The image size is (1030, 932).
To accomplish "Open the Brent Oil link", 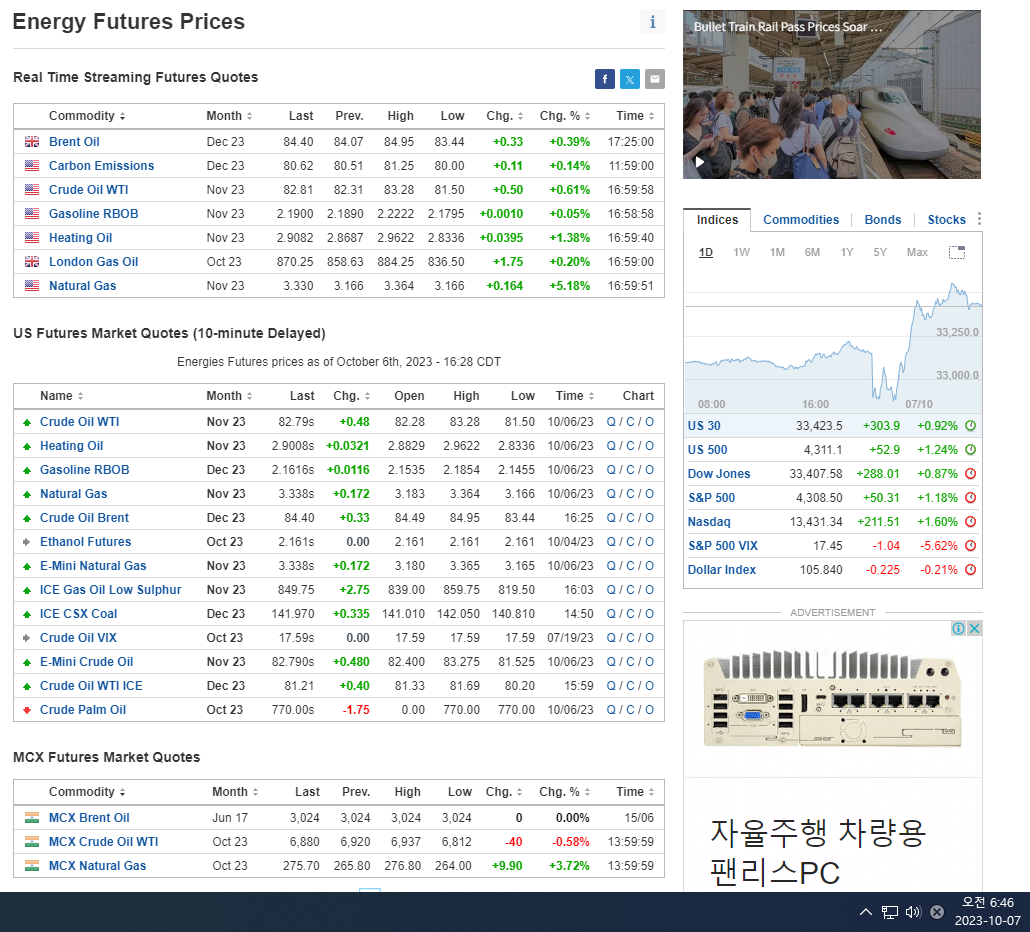I will [74, 142].
